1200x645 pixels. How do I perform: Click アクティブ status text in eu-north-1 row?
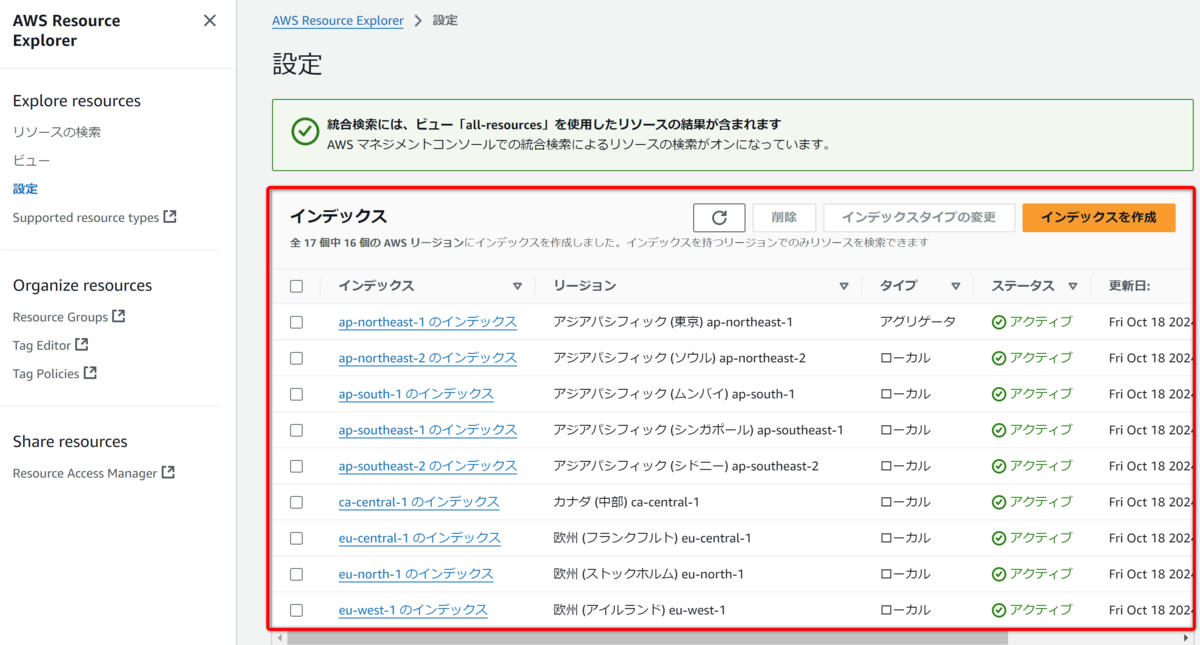click(1041, 574)
